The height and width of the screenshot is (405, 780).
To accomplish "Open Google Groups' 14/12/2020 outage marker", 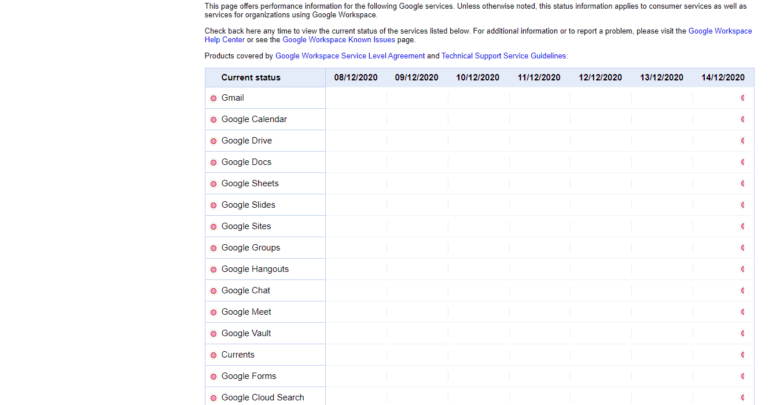I will click(743, 248).
